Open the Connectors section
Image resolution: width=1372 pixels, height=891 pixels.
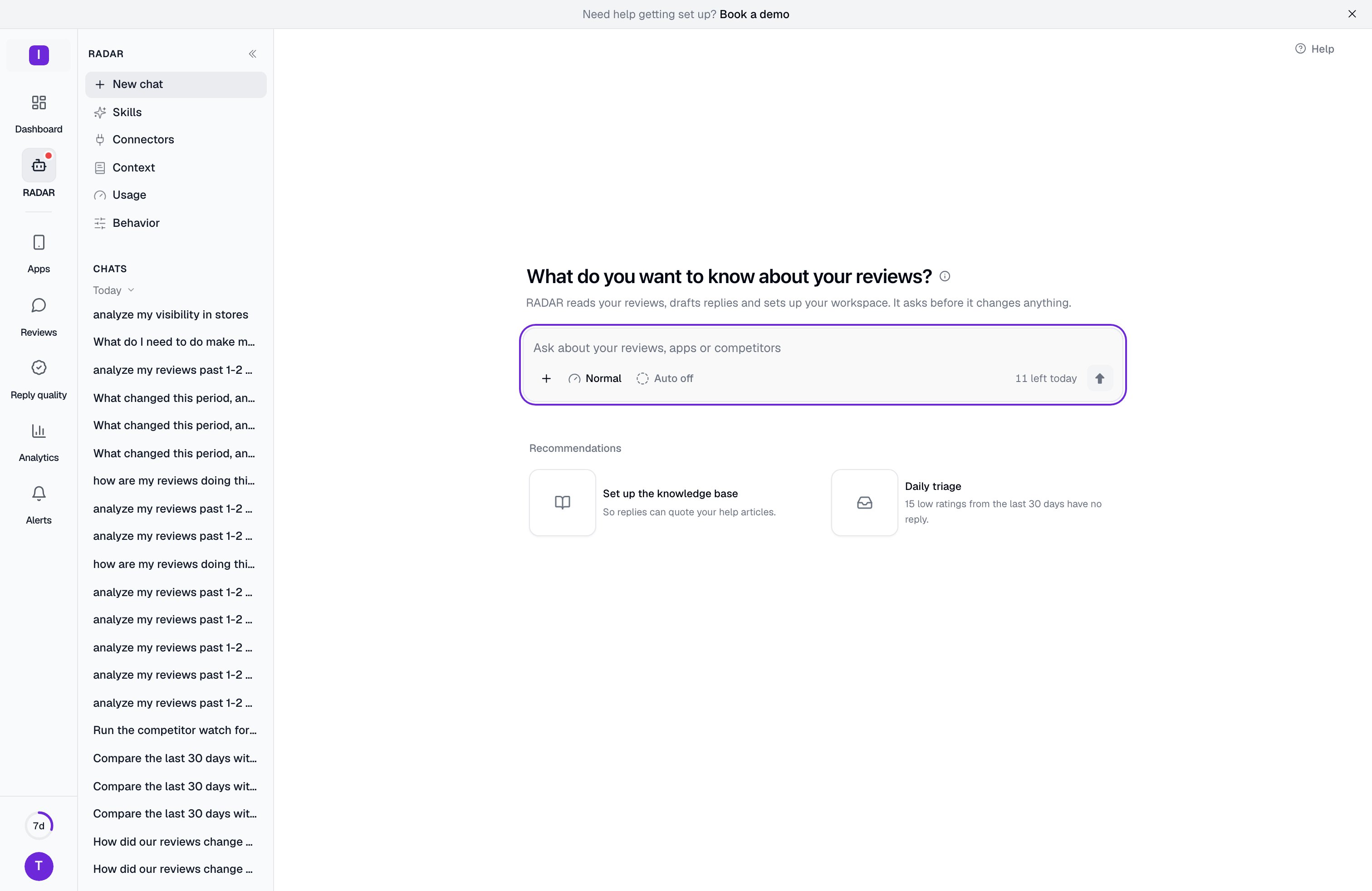[176, 139]
